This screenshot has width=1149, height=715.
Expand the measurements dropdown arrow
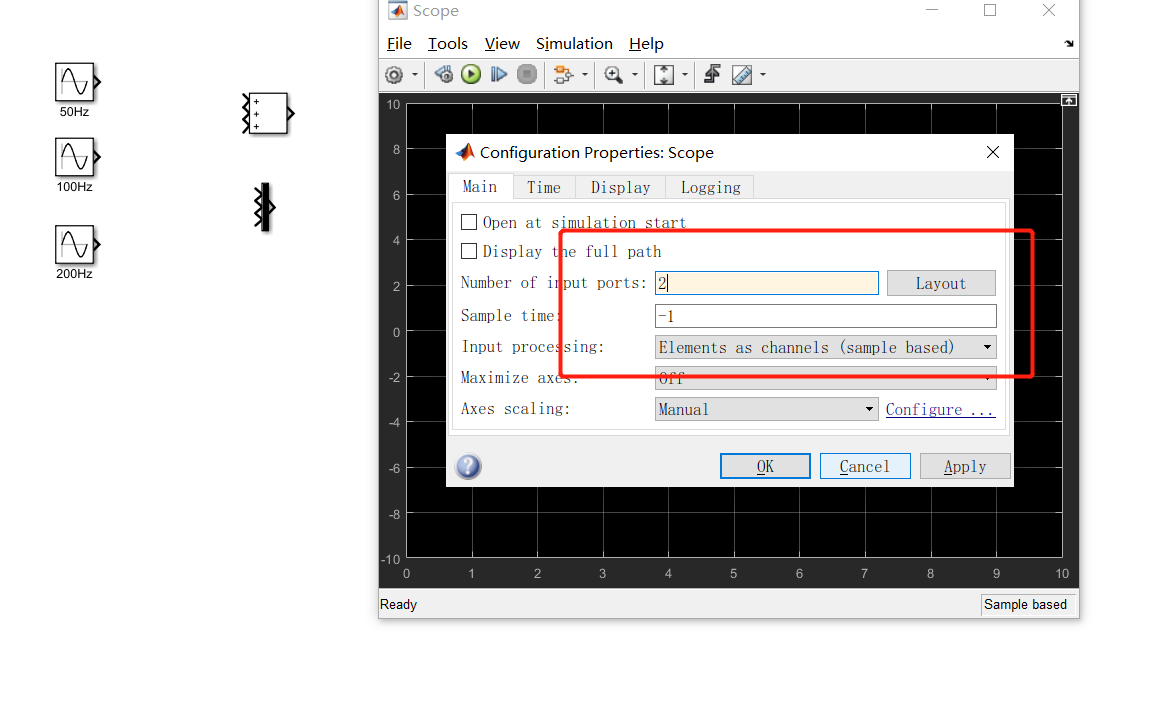763,75
